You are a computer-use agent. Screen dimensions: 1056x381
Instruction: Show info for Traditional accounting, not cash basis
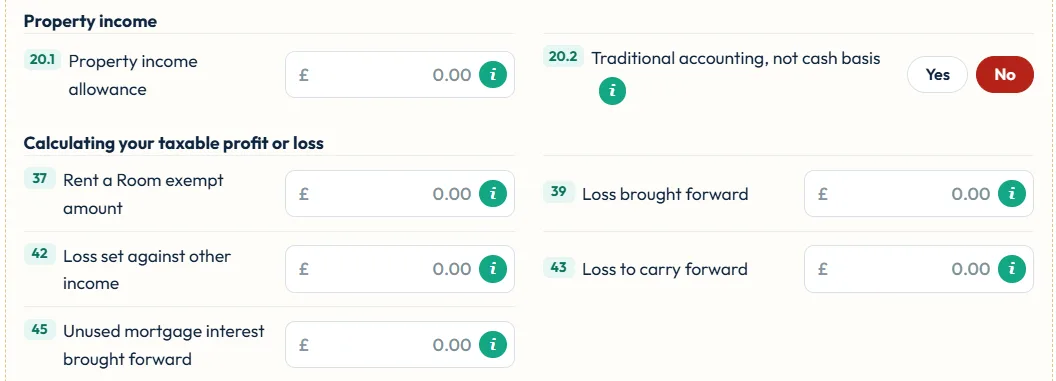click(x=612, y=91)
